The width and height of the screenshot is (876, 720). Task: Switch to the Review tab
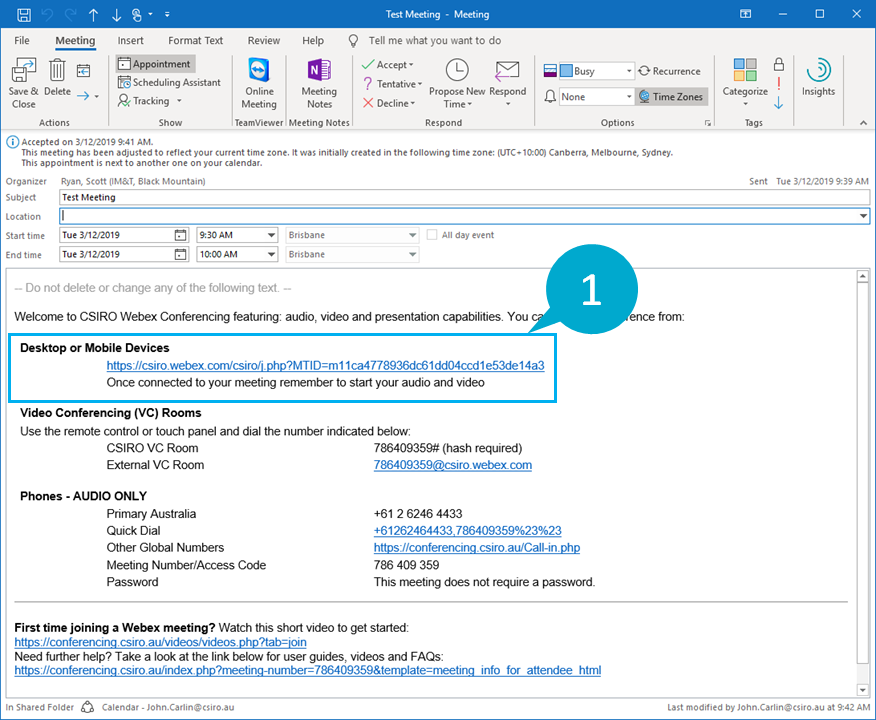pyautogui.click(x=264, y=40)
